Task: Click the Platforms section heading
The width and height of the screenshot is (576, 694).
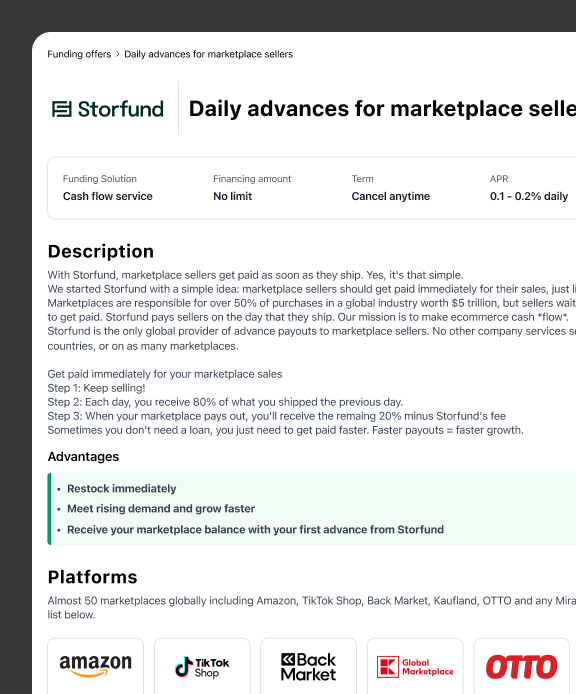Action: click(x=93, y=577)
